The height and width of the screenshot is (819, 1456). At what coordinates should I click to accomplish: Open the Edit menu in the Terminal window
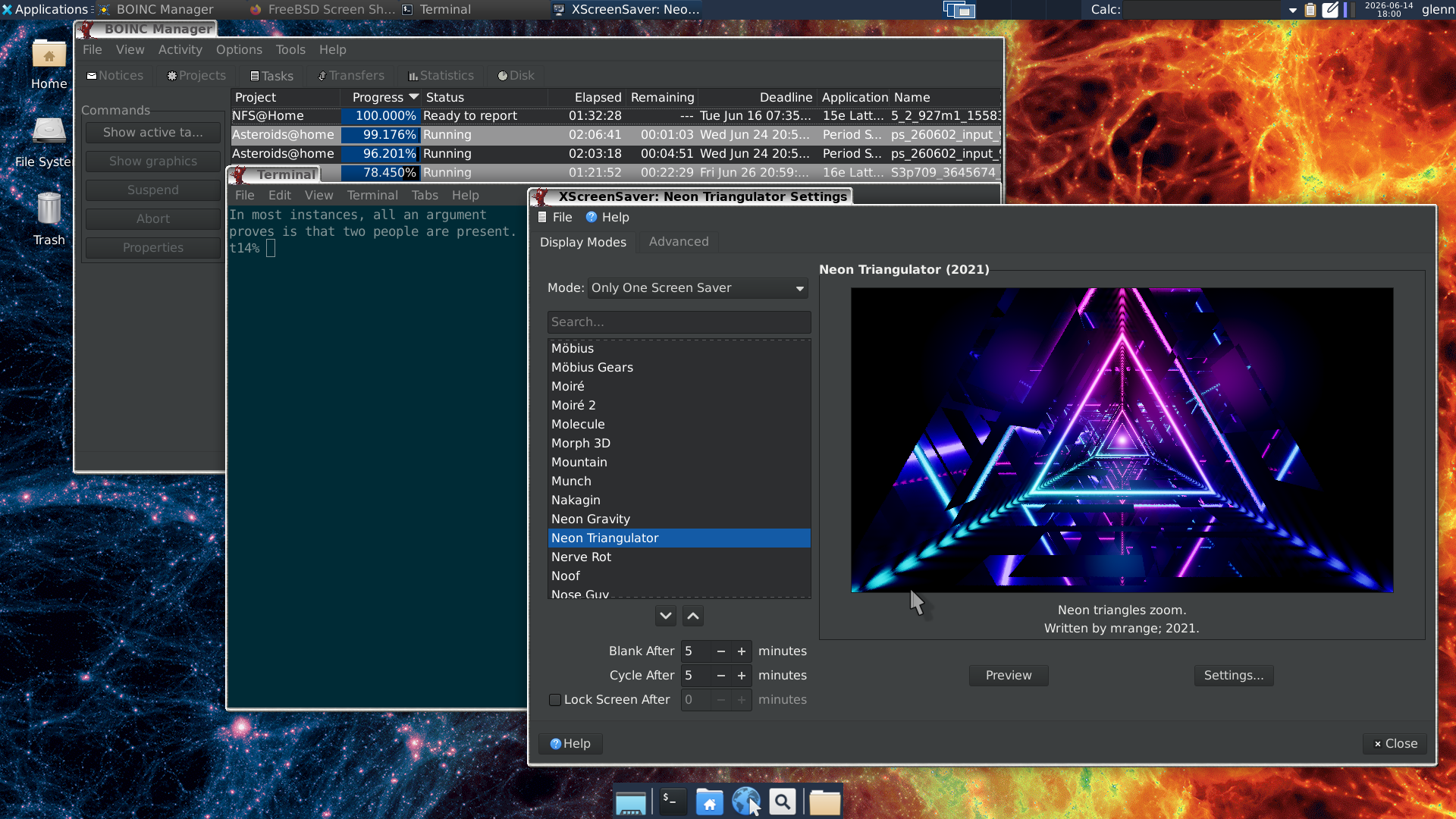[280, 196]
